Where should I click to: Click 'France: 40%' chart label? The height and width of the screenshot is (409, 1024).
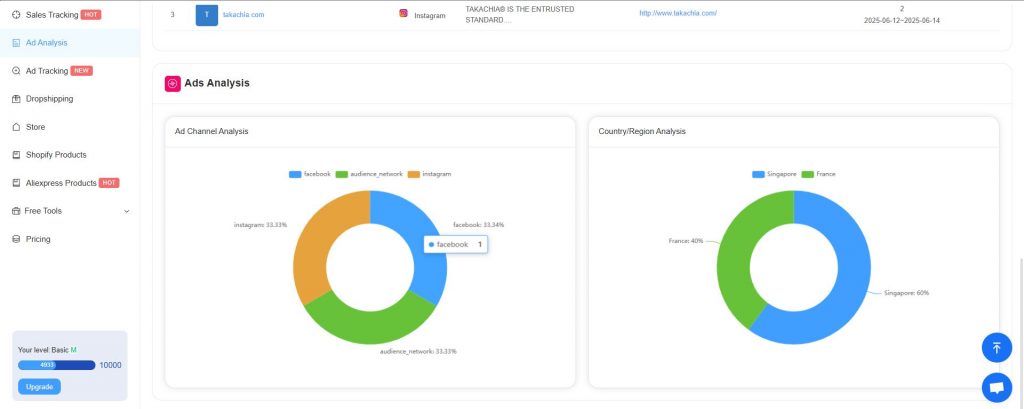686,241
